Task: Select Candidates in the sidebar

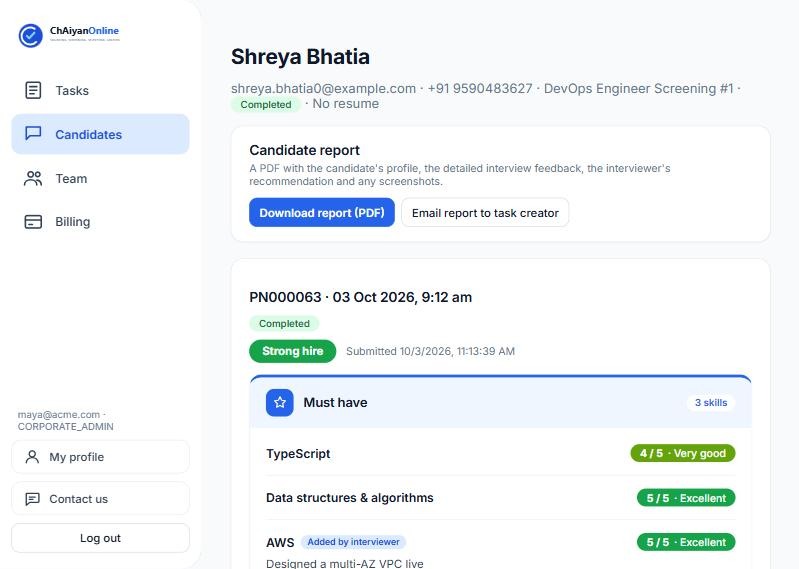Action: point(100,134)
